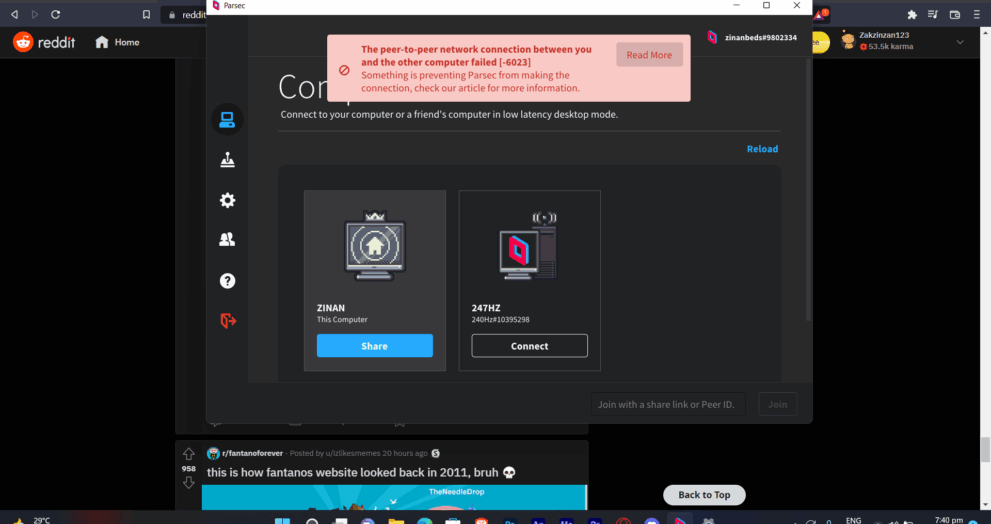Click the ENG language indicator in tray

[x=853, y=520]
